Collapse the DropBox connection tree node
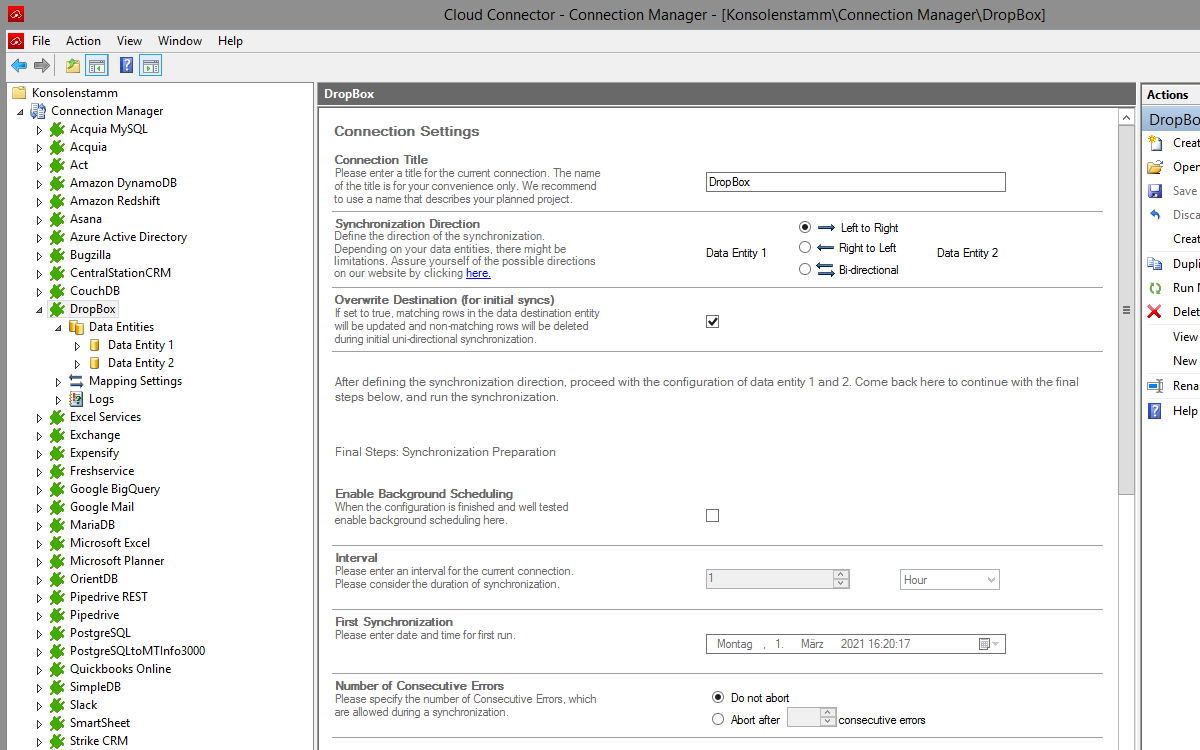1200x750 pixels. 40,310
